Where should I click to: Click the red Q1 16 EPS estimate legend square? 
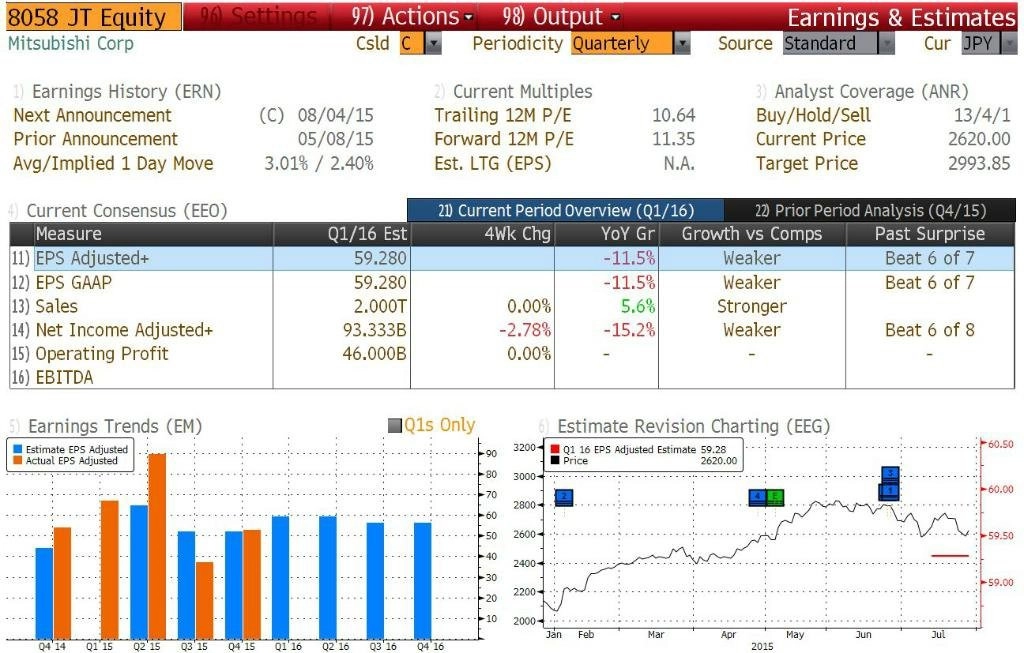[555, 449]
